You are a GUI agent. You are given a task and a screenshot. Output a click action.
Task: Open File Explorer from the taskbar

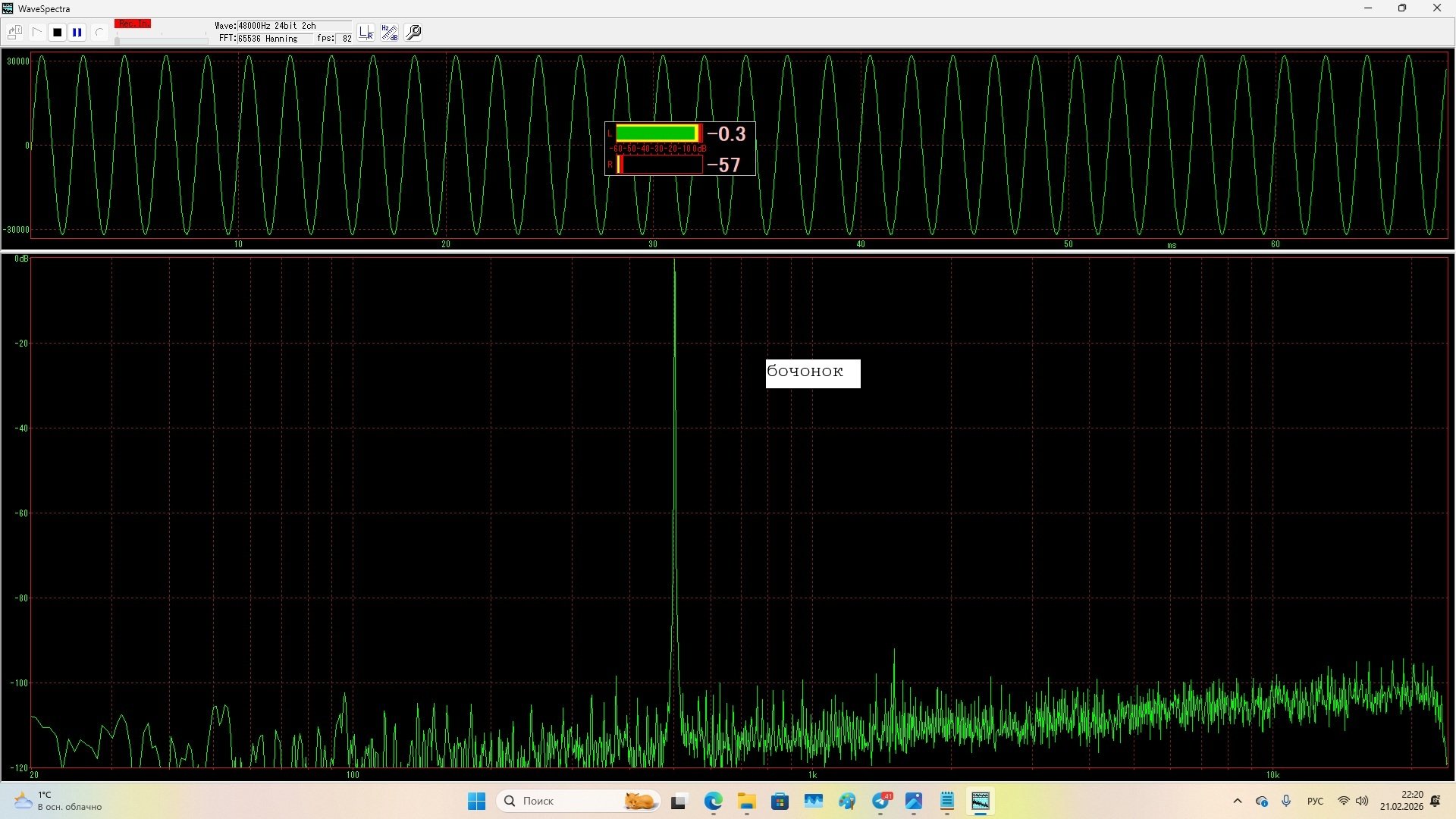pos(747,801)
